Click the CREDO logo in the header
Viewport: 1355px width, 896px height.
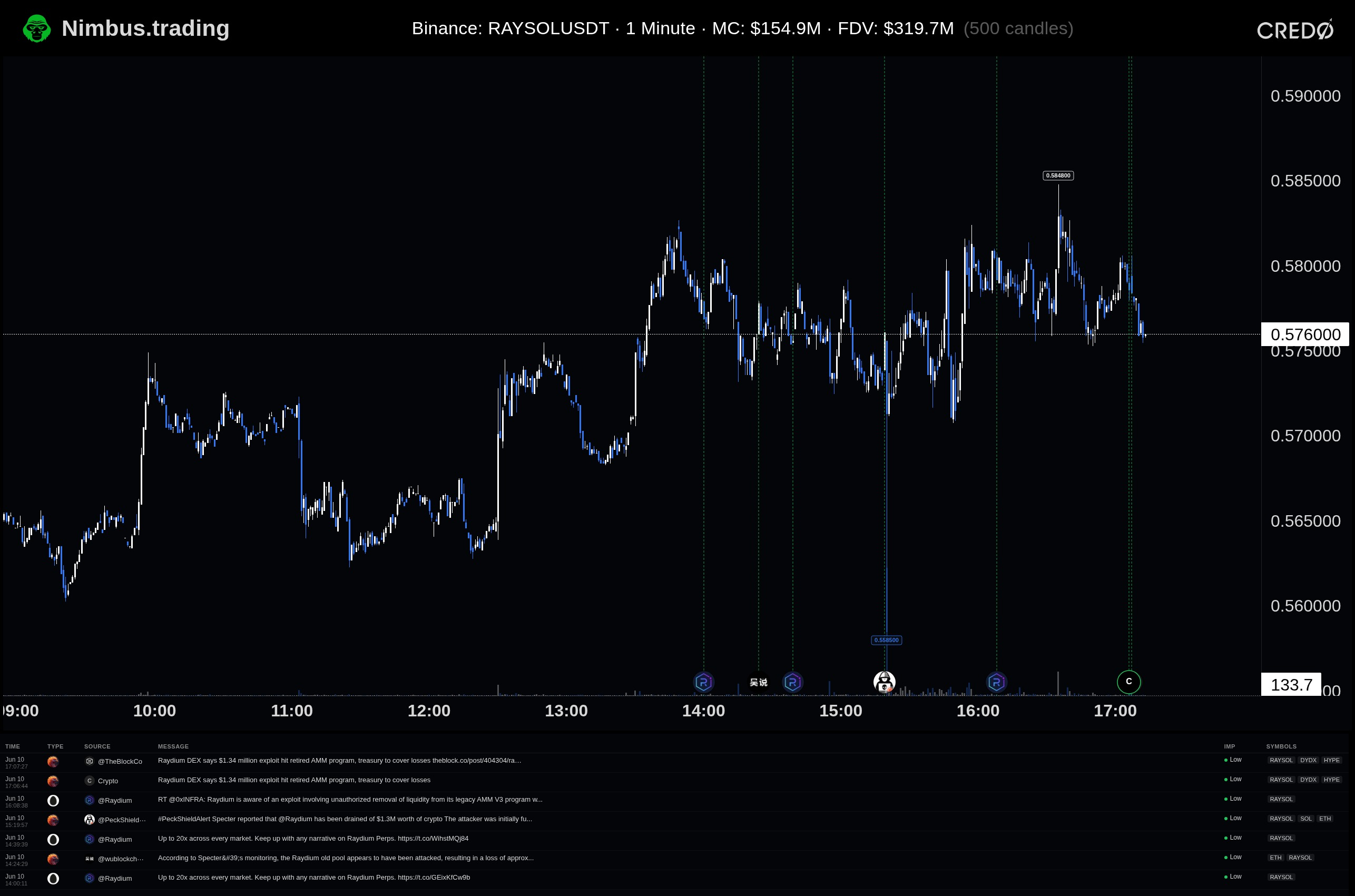pos(1295,29)
